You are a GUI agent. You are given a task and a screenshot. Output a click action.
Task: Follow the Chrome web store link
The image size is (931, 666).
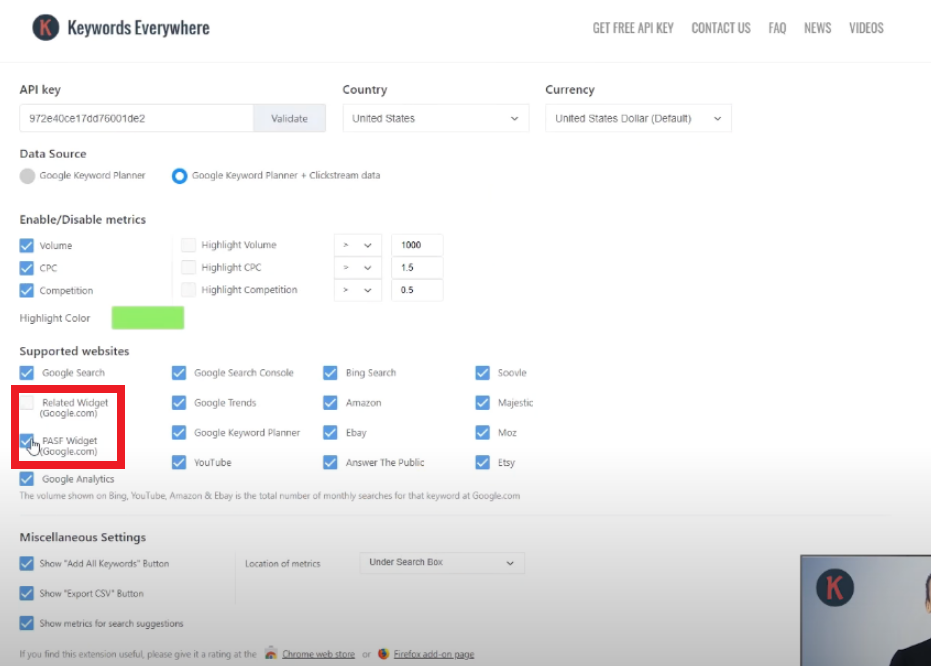tap(318, 654)
